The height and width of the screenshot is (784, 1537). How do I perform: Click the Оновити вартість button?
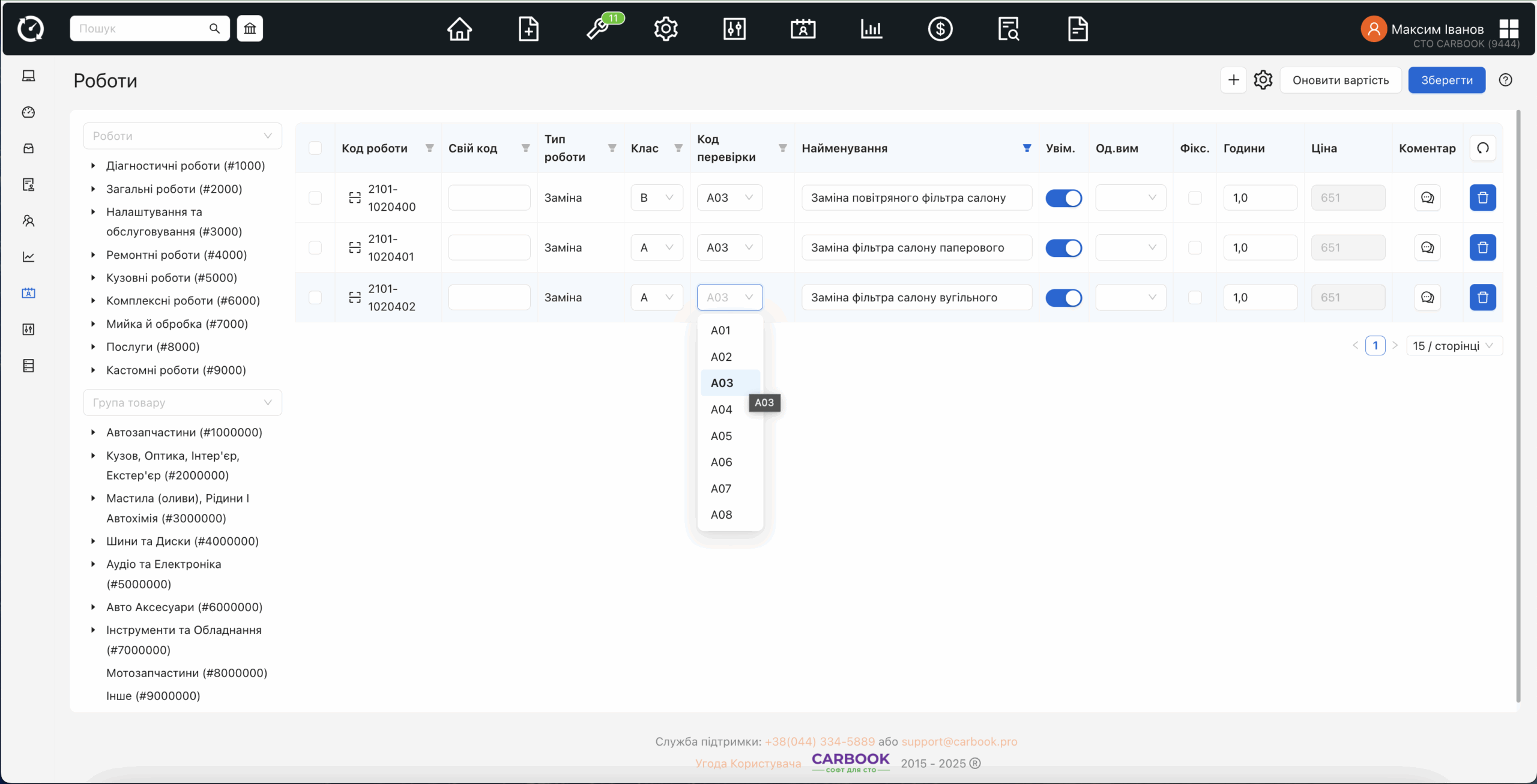(1340, 80)
